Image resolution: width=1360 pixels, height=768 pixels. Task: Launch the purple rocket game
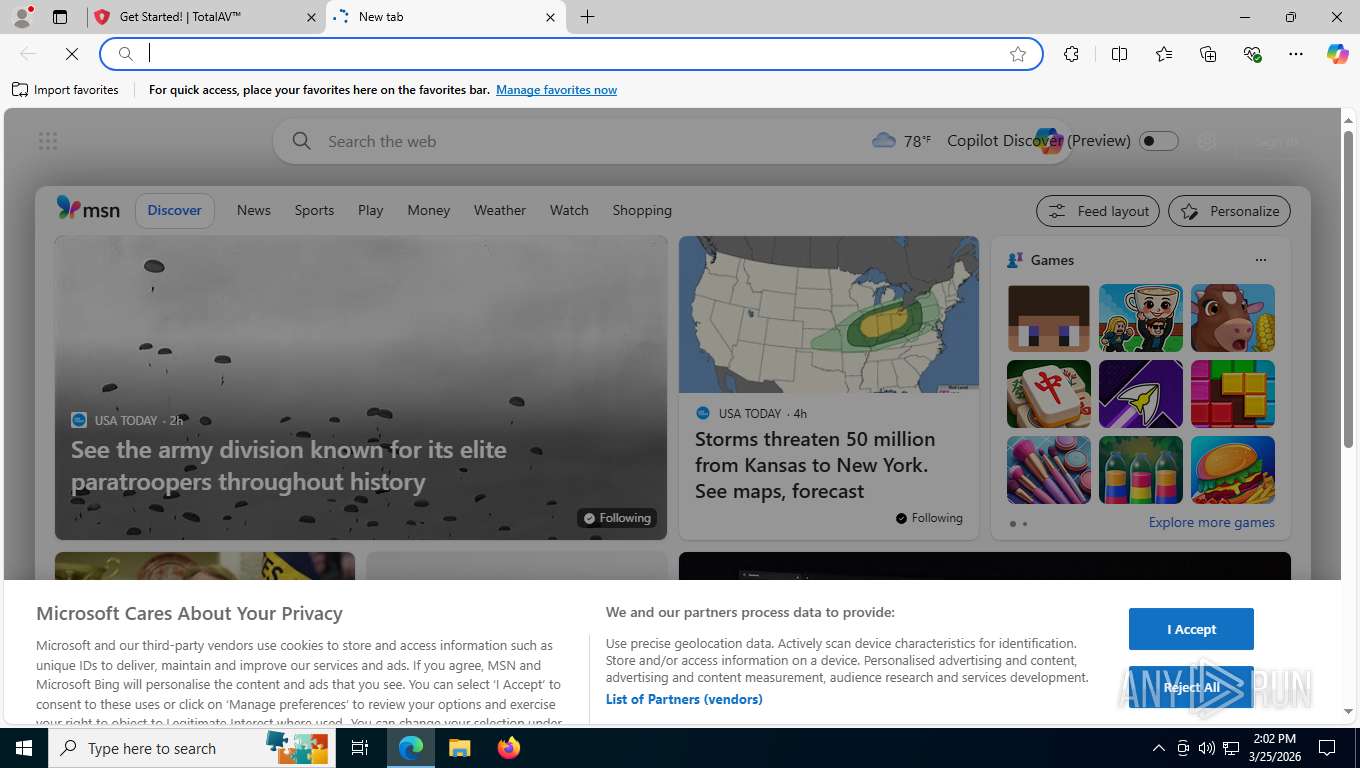(x=1141, y=394)
